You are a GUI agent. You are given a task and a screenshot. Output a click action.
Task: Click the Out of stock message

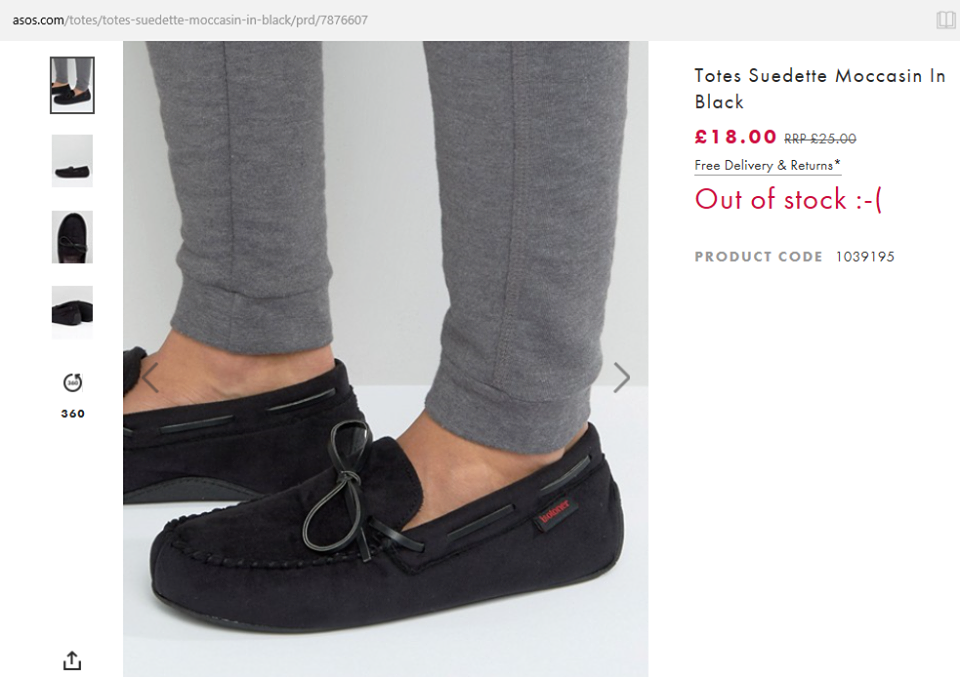[788, 199]
